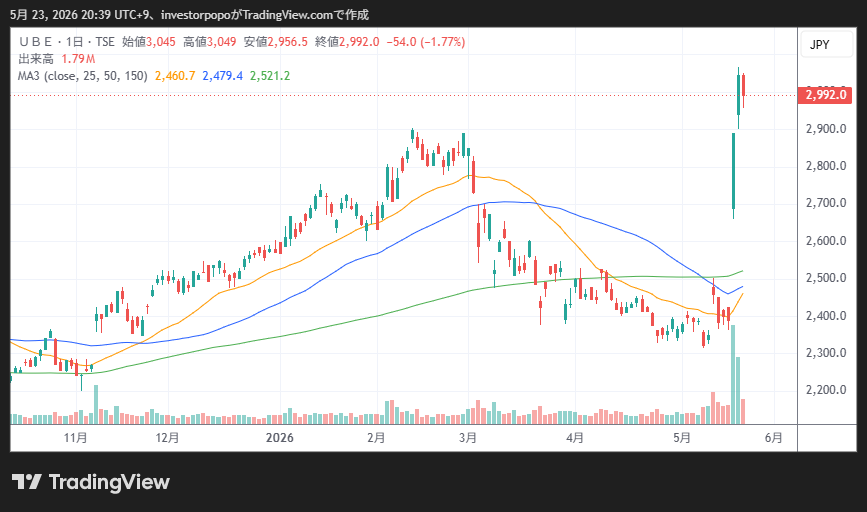
Task: Click the orange 2,460.7 moving average value
Action: (175, 76)
